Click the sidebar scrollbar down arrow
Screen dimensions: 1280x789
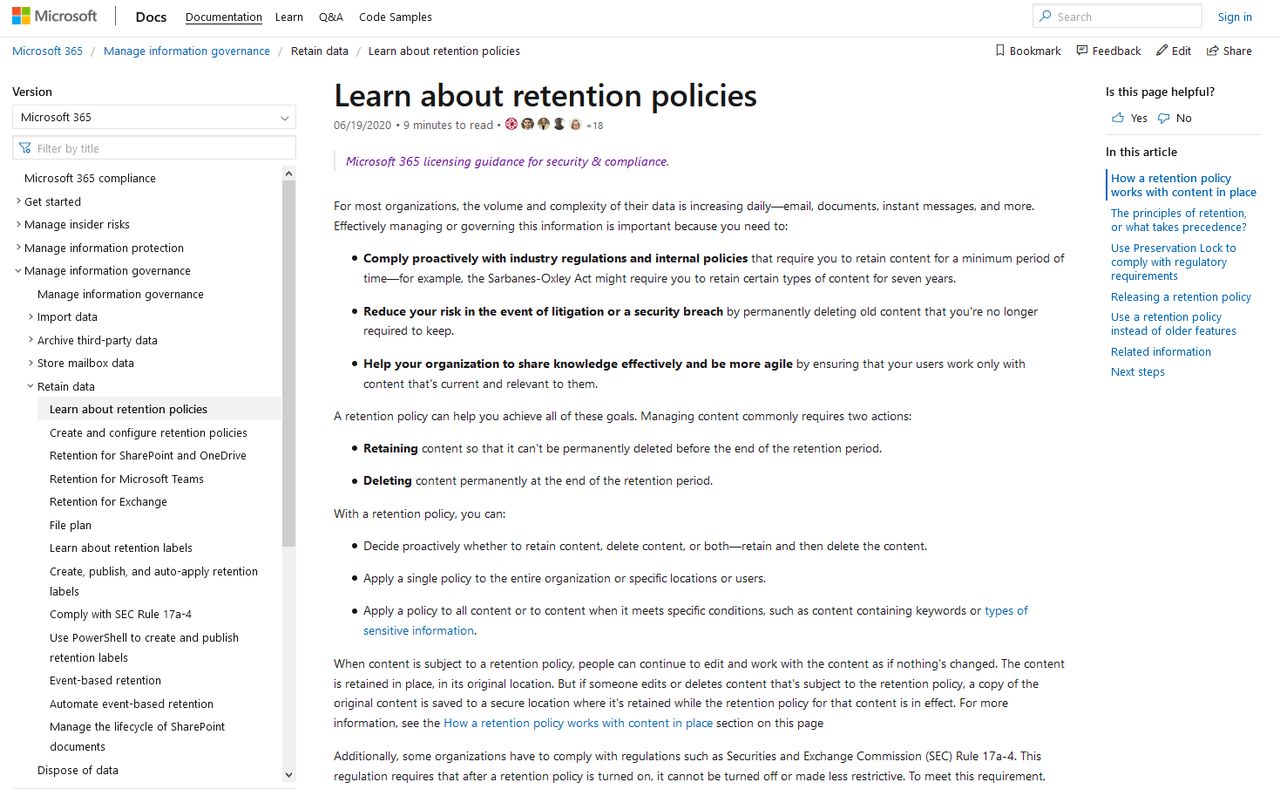tap(289, 774)
